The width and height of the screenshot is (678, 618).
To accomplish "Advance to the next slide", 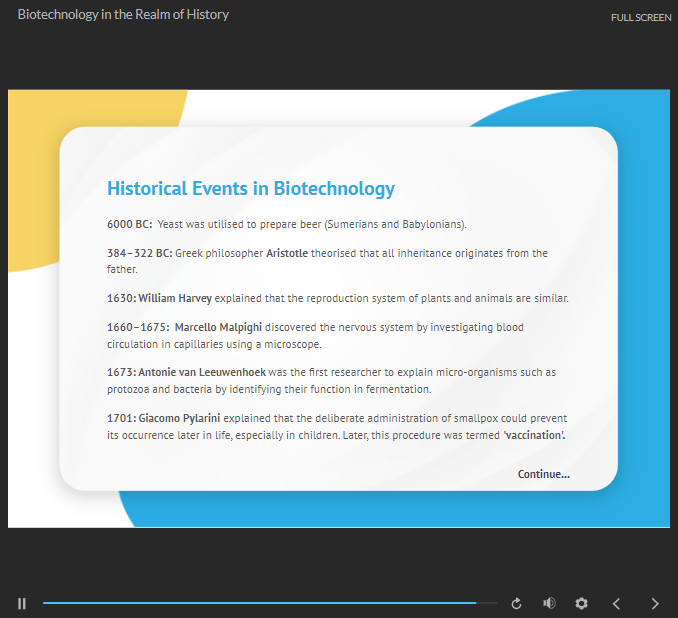I will [x=655, y=603].
